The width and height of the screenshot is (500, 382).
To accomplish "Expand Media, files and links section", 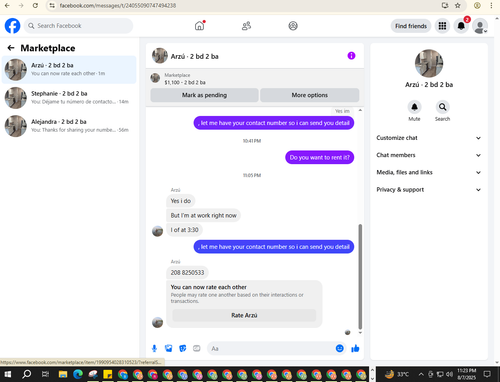I will [x=429, y=172].
